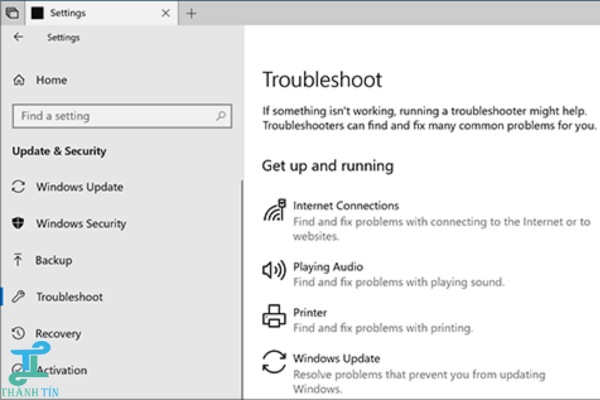This screenshot has height=400, width=600.
Task: Run the Internet Connections troubleshooter
Action: [x=426, y=220]
